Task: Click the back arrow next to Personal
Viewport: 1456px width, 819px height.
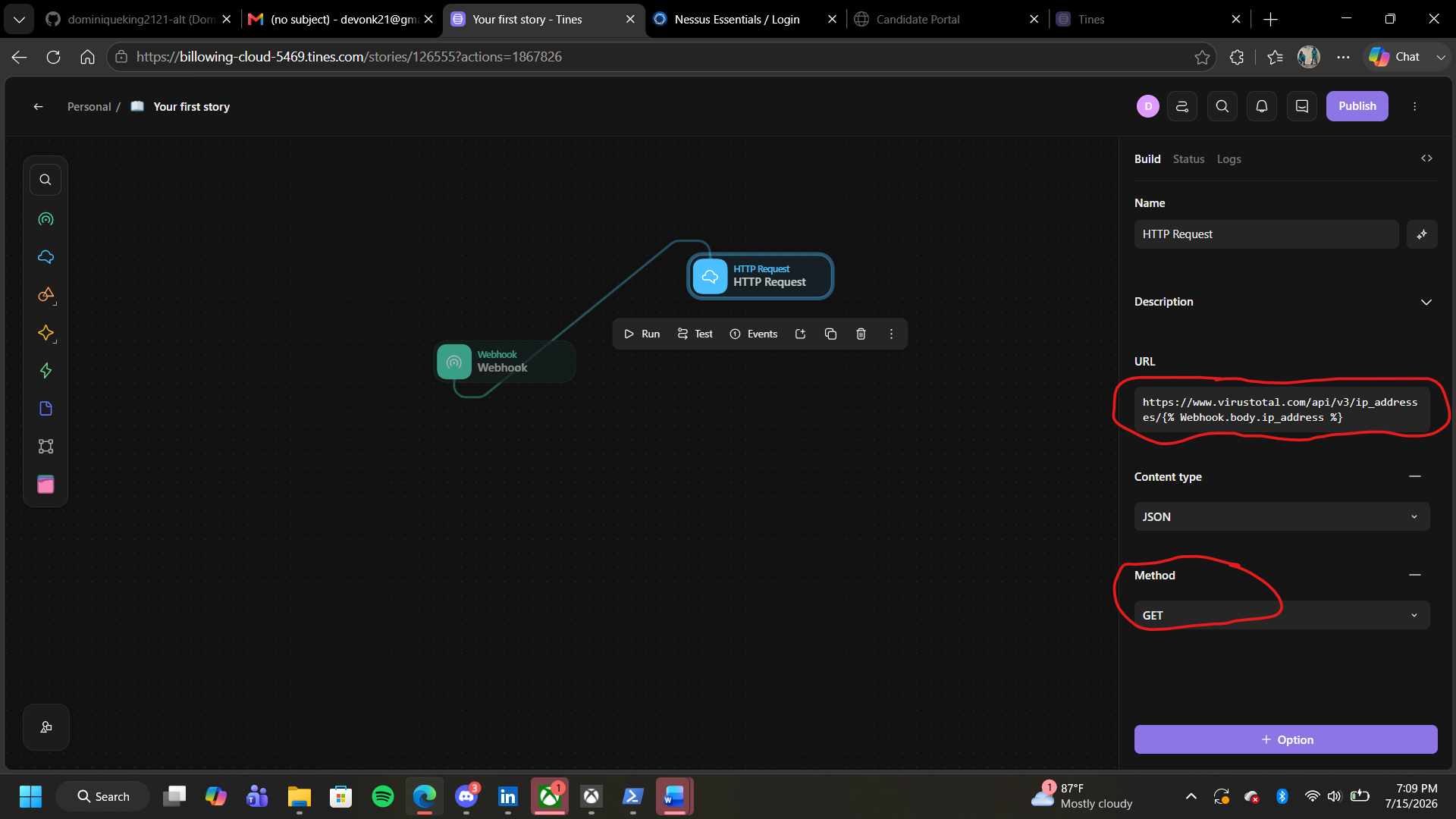Action: (x=38, y=107)
